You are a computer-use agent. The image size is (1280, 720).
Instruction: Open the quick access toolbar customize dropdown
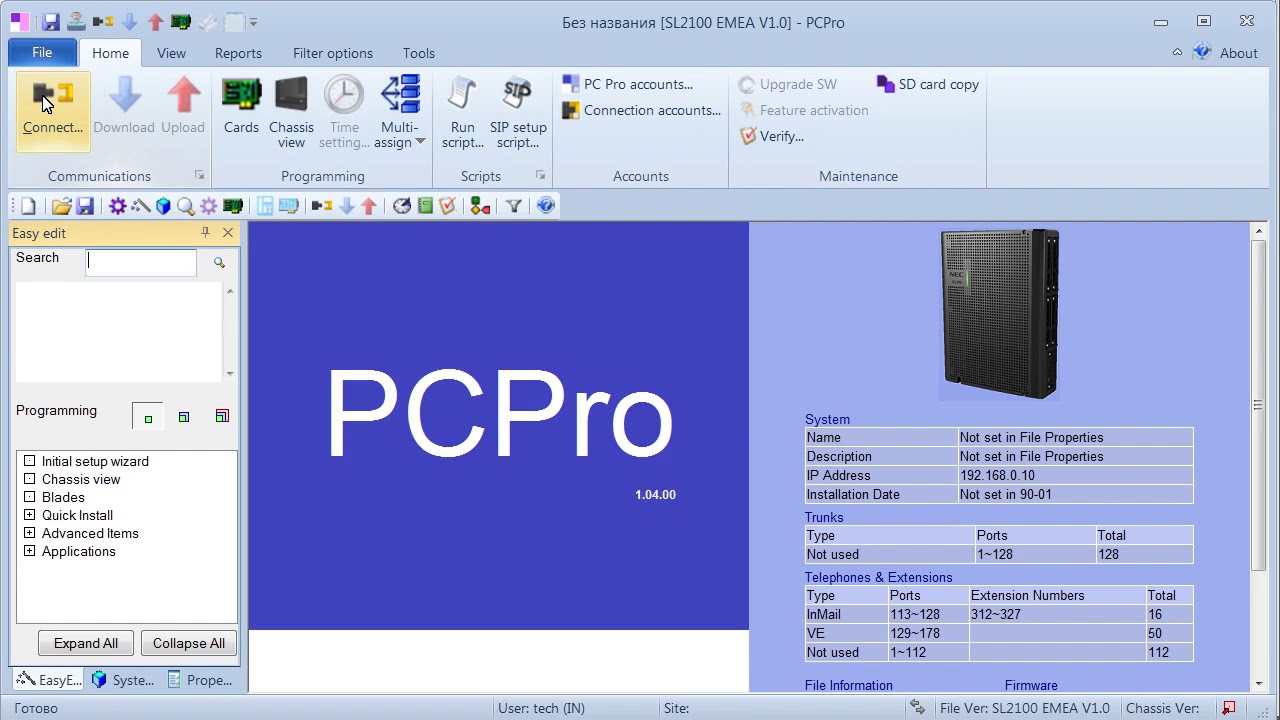coord(253,22)
